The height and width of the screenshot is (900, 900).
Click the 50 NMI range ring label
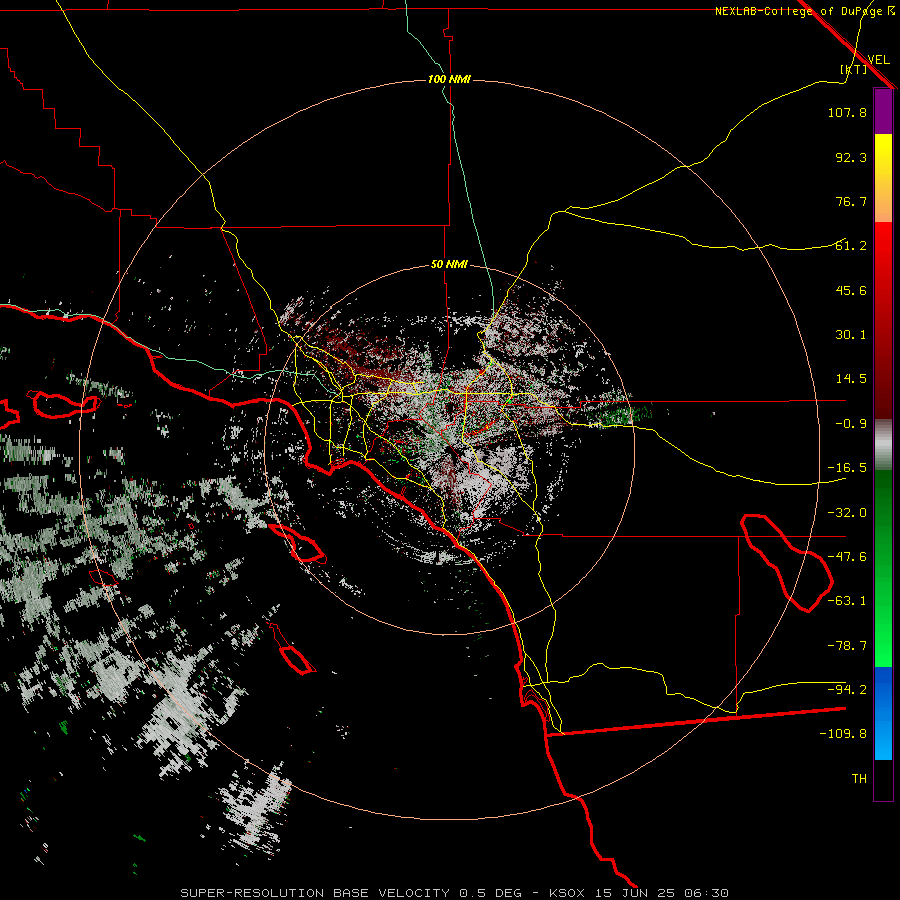point(449,264)
